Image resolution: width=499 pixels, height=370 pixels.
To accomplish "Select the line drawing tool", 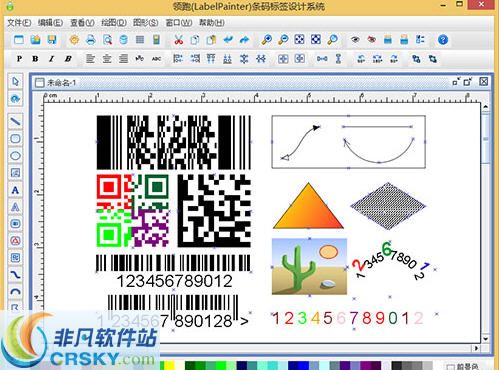I will [15, 122].
